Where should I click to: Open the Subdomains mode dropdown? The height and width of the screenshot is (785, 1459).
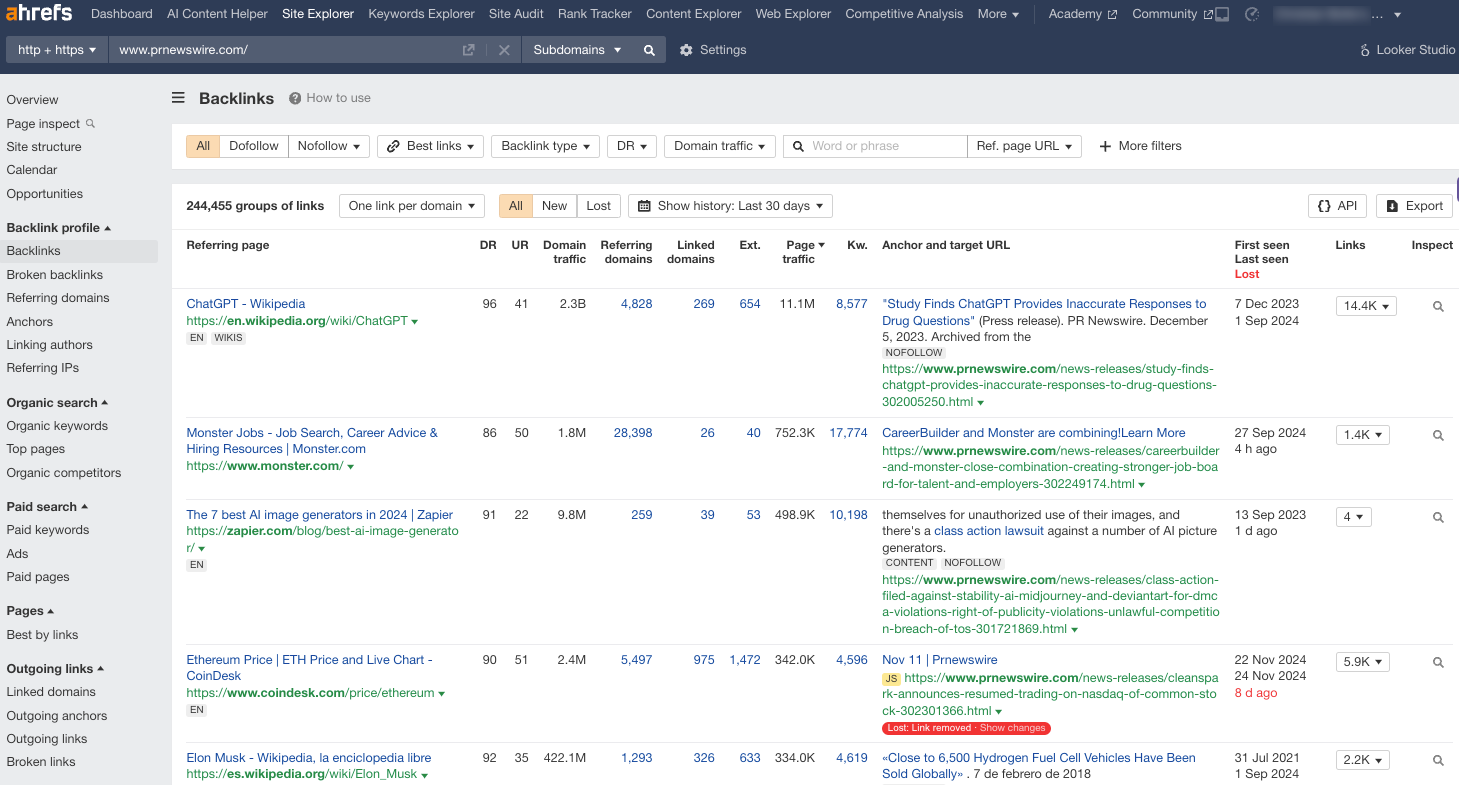(x=577, y=50)
